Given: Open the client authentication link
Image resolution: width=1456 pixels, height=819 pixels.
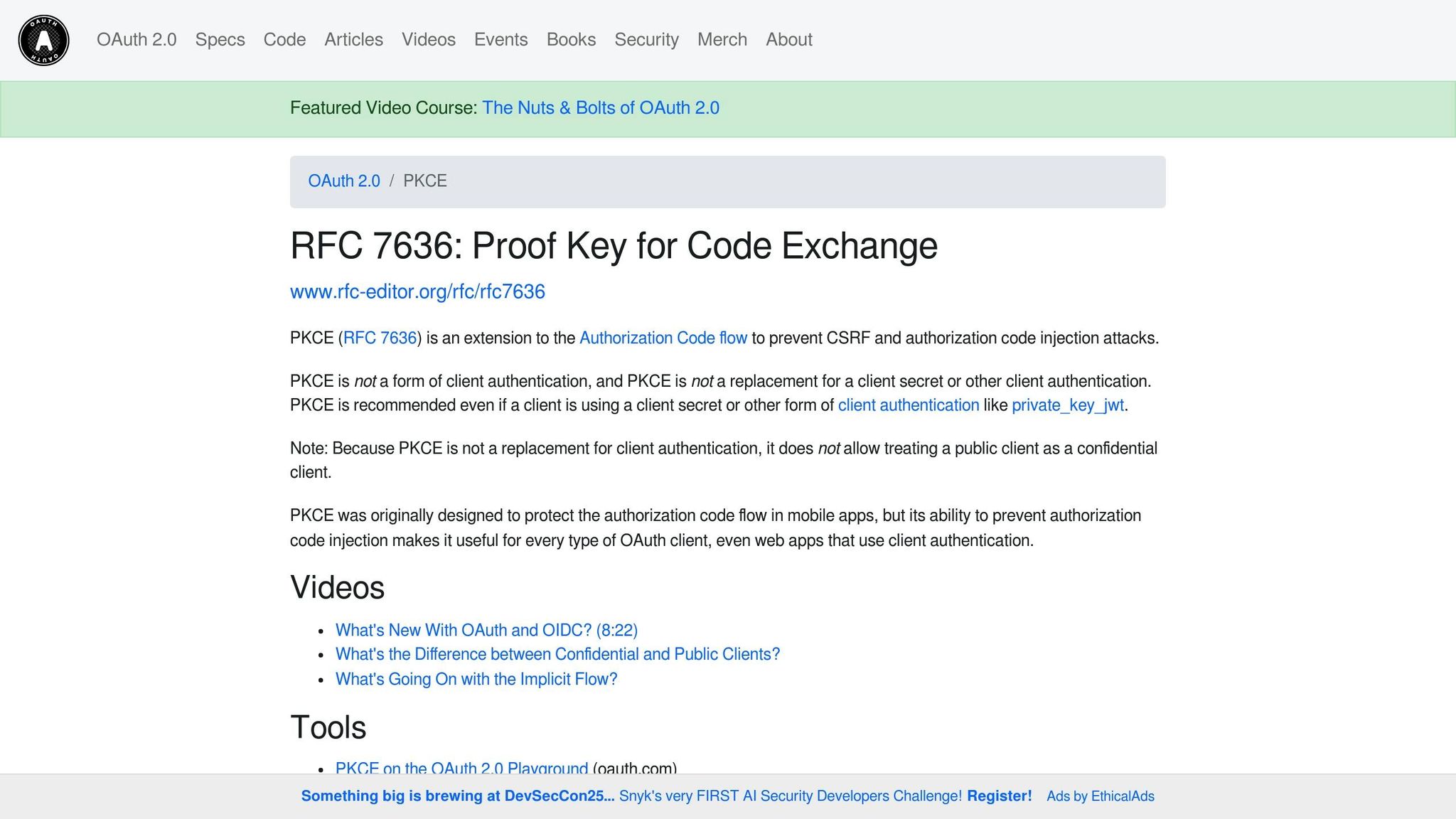Looking at the screenshot, I should [x=908, y=405].
